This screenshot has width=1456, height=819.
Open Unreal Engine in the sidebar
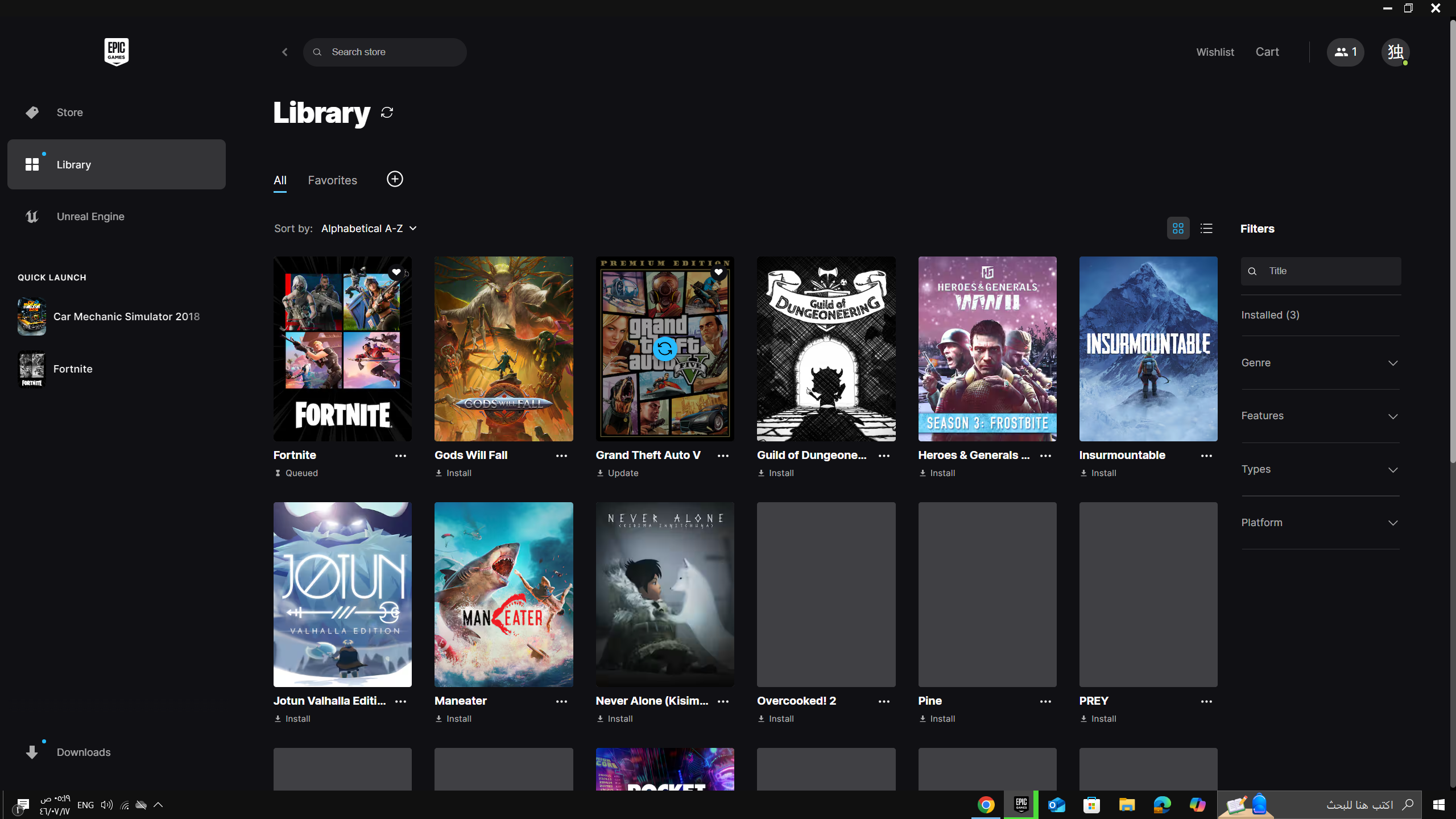(117, 217)
